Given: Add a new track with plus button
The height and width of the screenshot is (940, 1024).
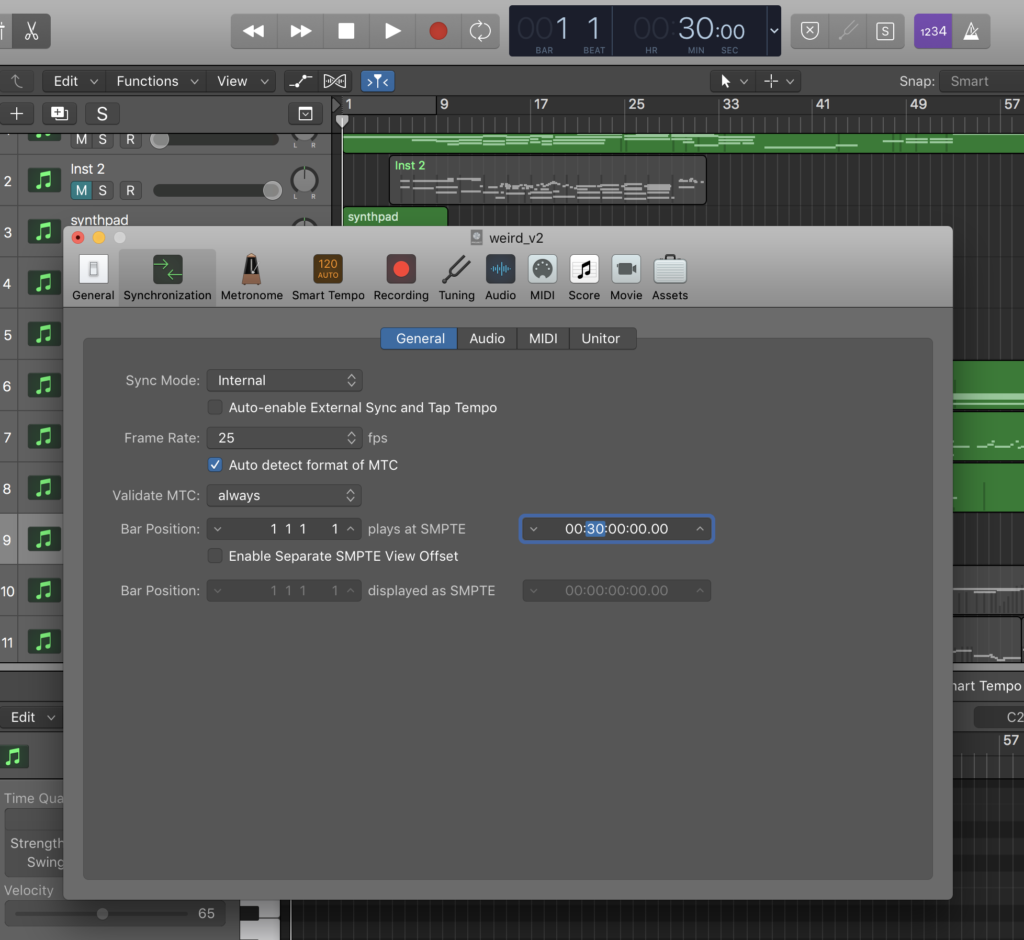Looking at the screenshot, I should [x=16, y=114].
